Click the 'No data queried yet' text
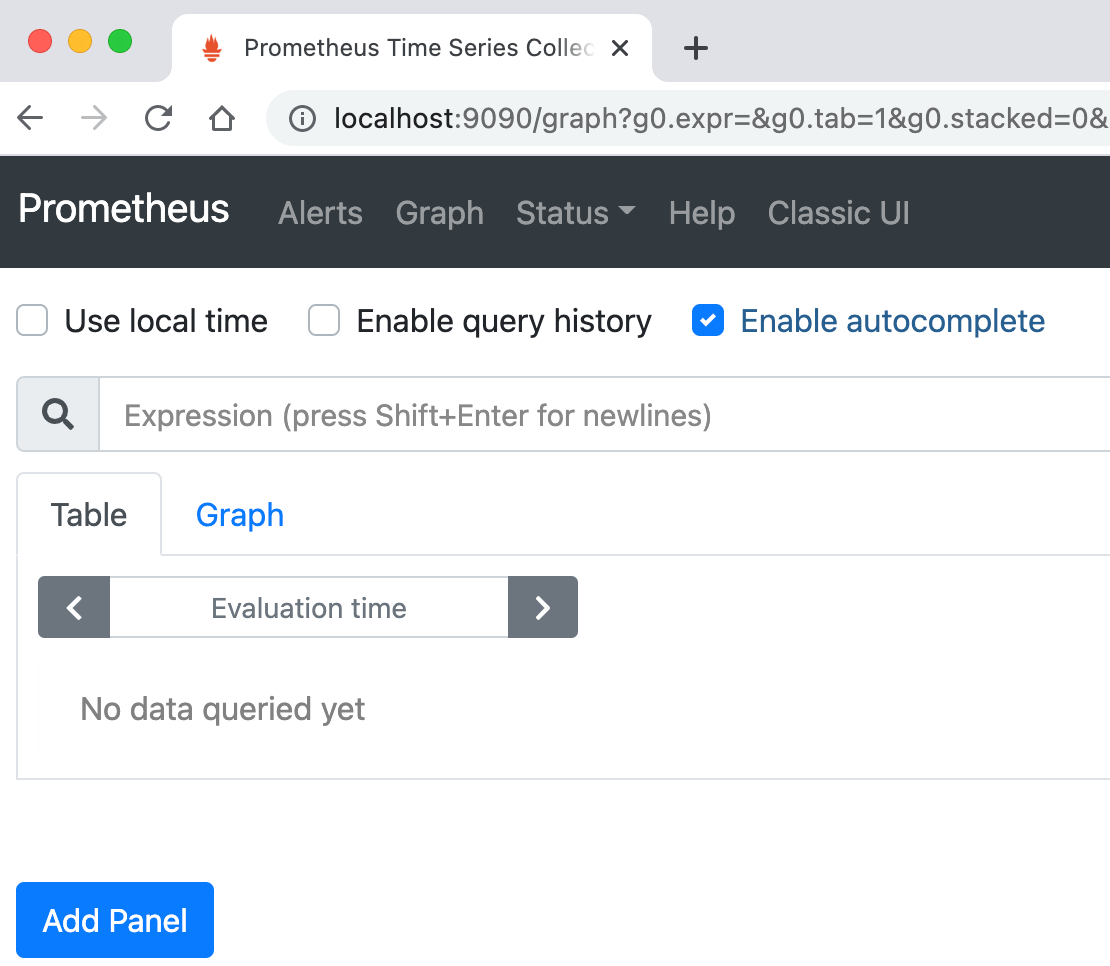 222,708
